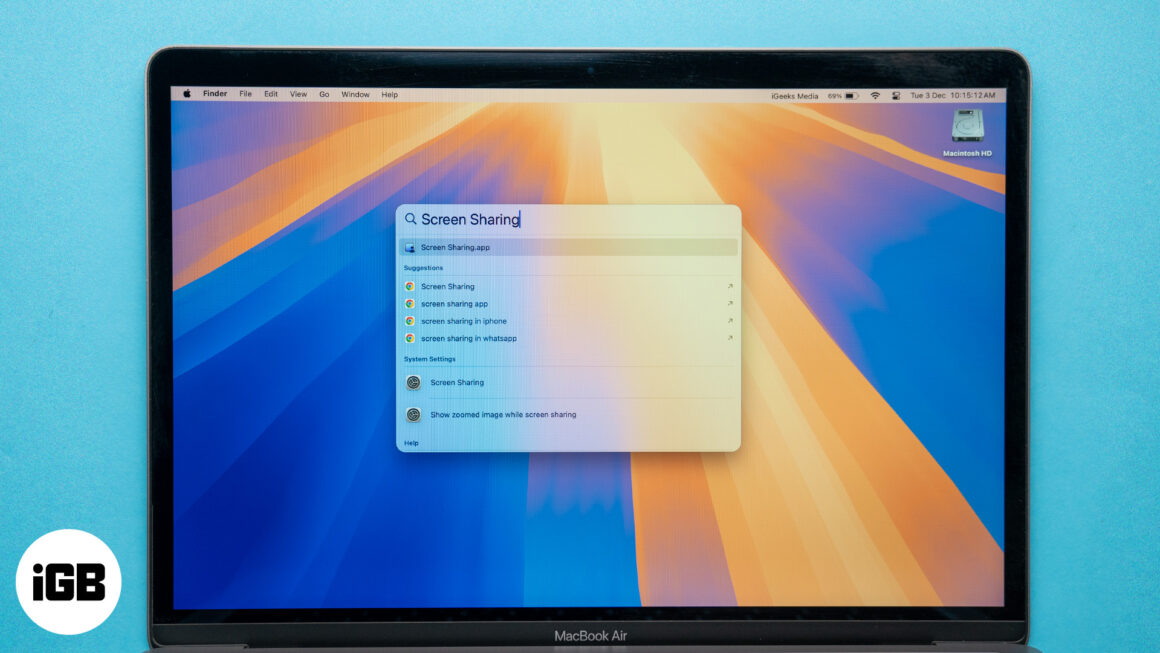Open the Go menu
Screen dimensions: 1160x653
323,94
